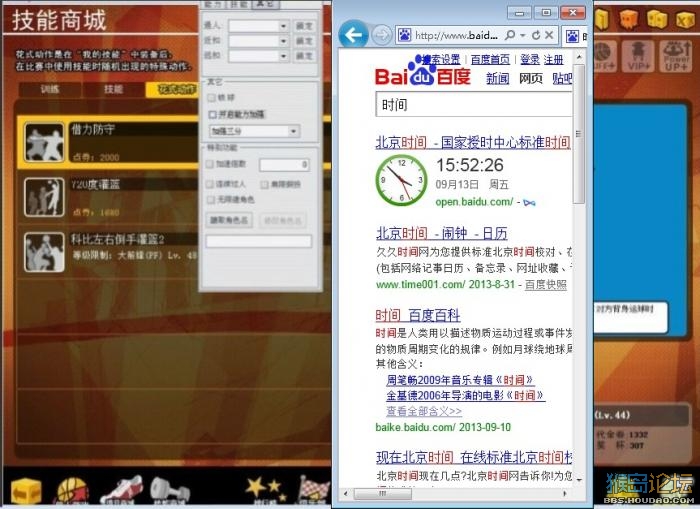Viewport: 700px width, 509px height.
Task: Open the 加强三分 dropdown
Action: [x=254, y=131]
